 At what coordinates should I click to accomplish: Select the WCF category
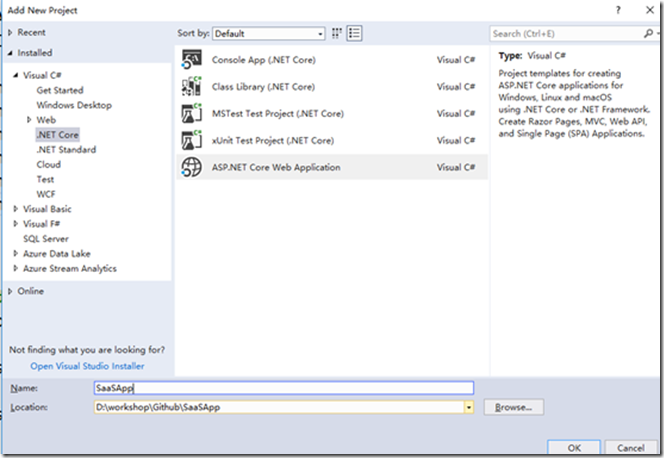[46, 194]
